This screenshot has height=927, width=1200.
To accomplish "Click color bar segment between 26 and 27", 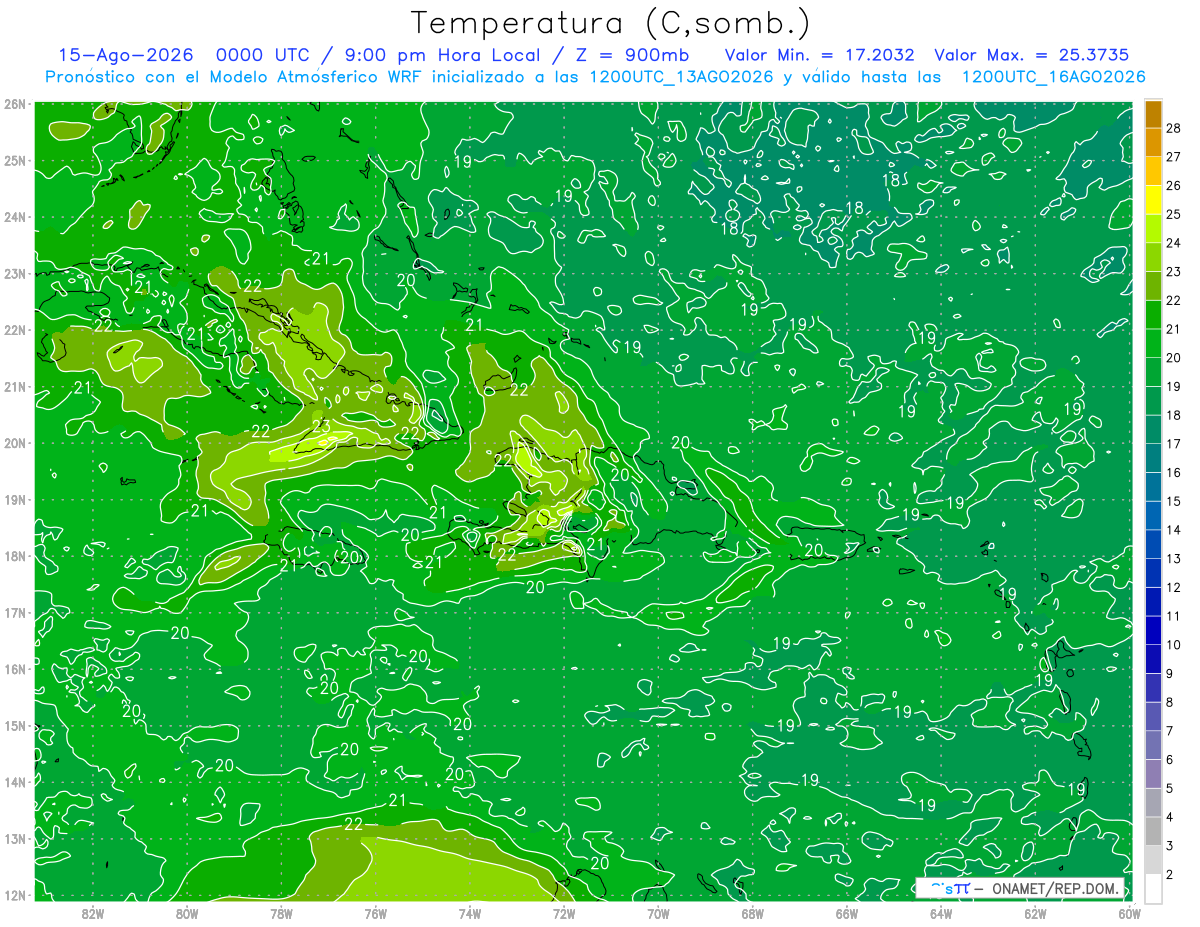I will pyautogui.click(x=1153, y=171).
